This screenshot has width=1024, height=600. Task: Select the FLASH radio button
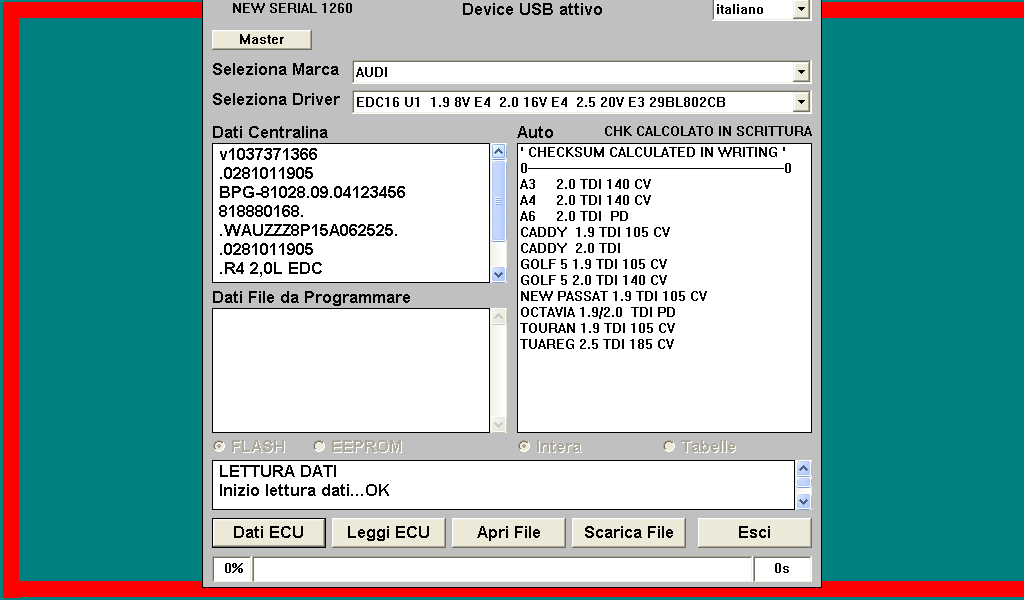tap(220, 447)
